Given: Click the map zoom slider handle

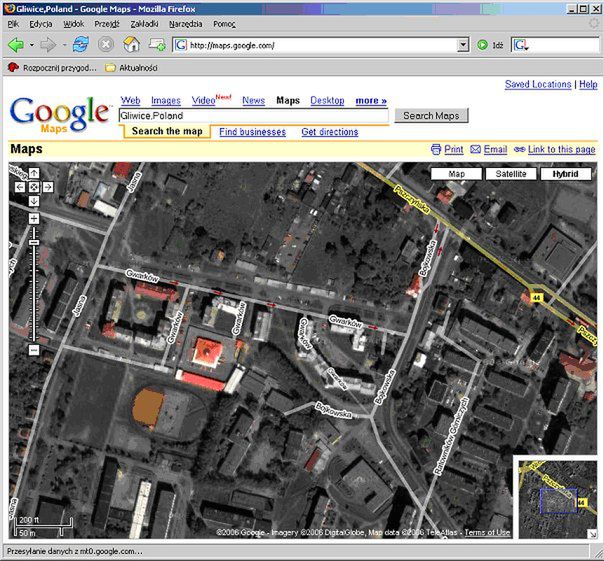Looking at the screenshot, I should [x=34, y=242].
